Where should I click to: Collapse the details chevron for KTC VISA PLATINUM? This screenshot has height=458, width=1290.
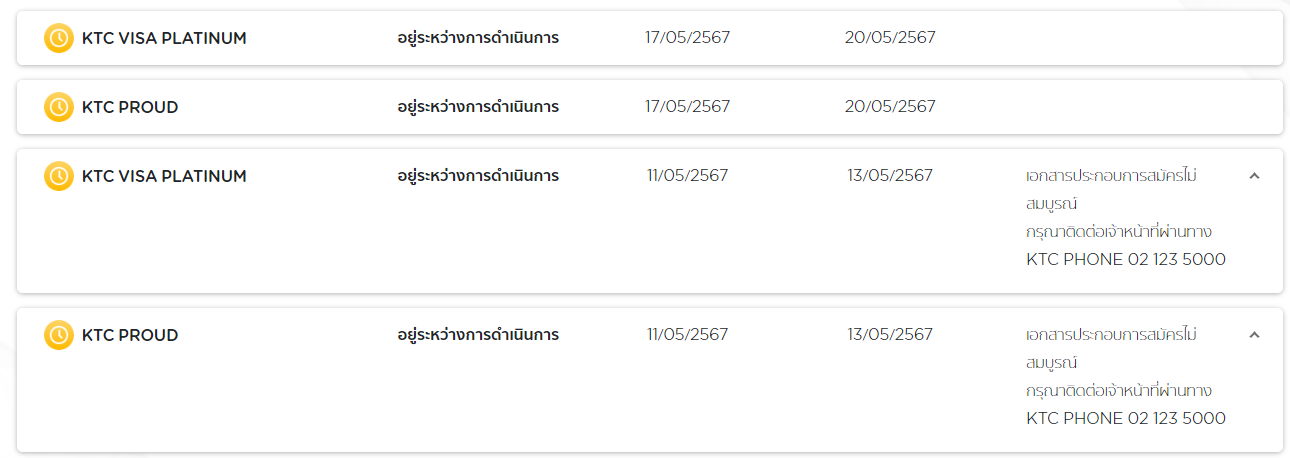(1255, 176)
